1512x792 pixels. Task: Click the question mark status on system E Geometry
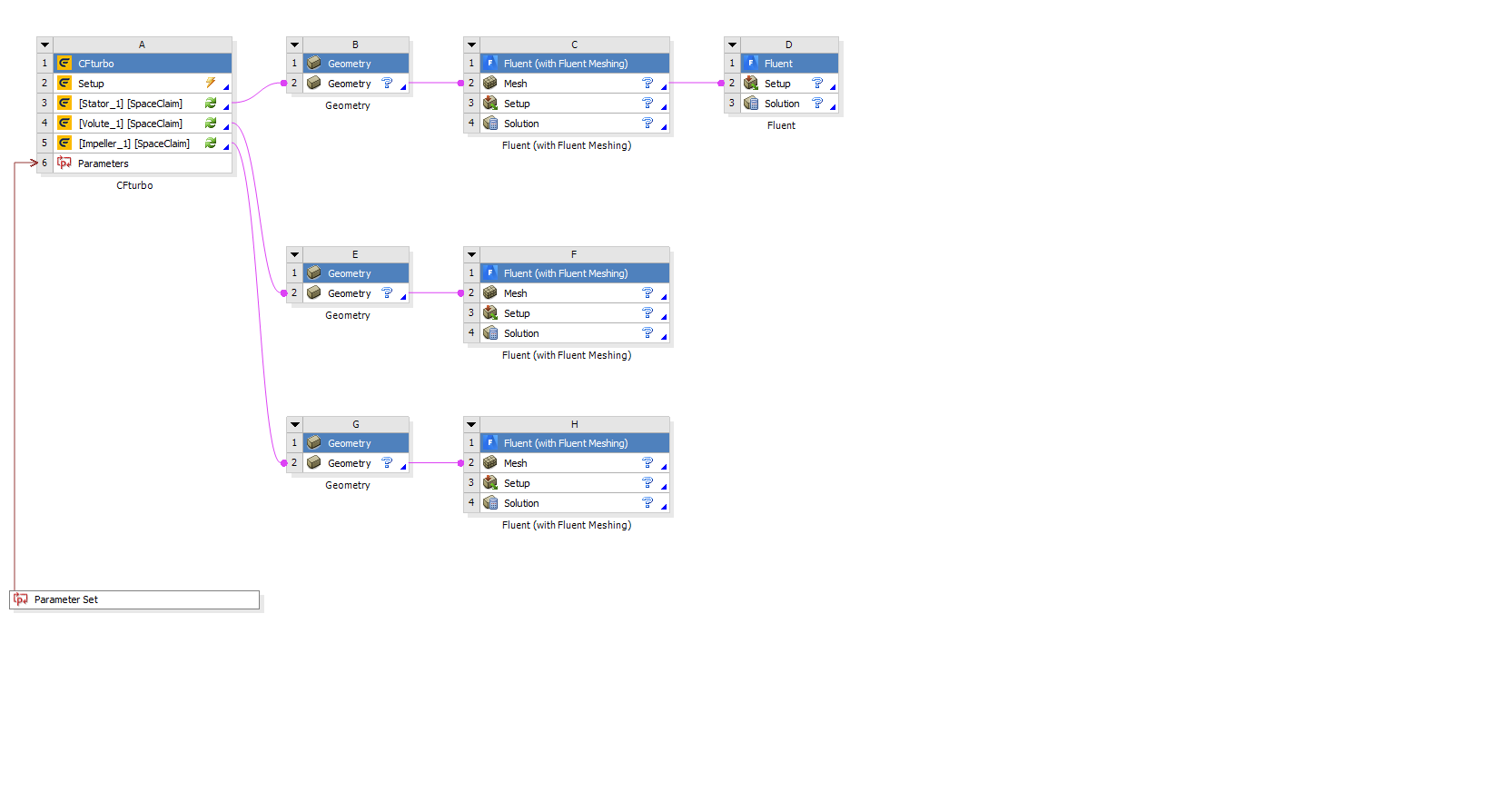pyautogui.click(x=387, y=293)
